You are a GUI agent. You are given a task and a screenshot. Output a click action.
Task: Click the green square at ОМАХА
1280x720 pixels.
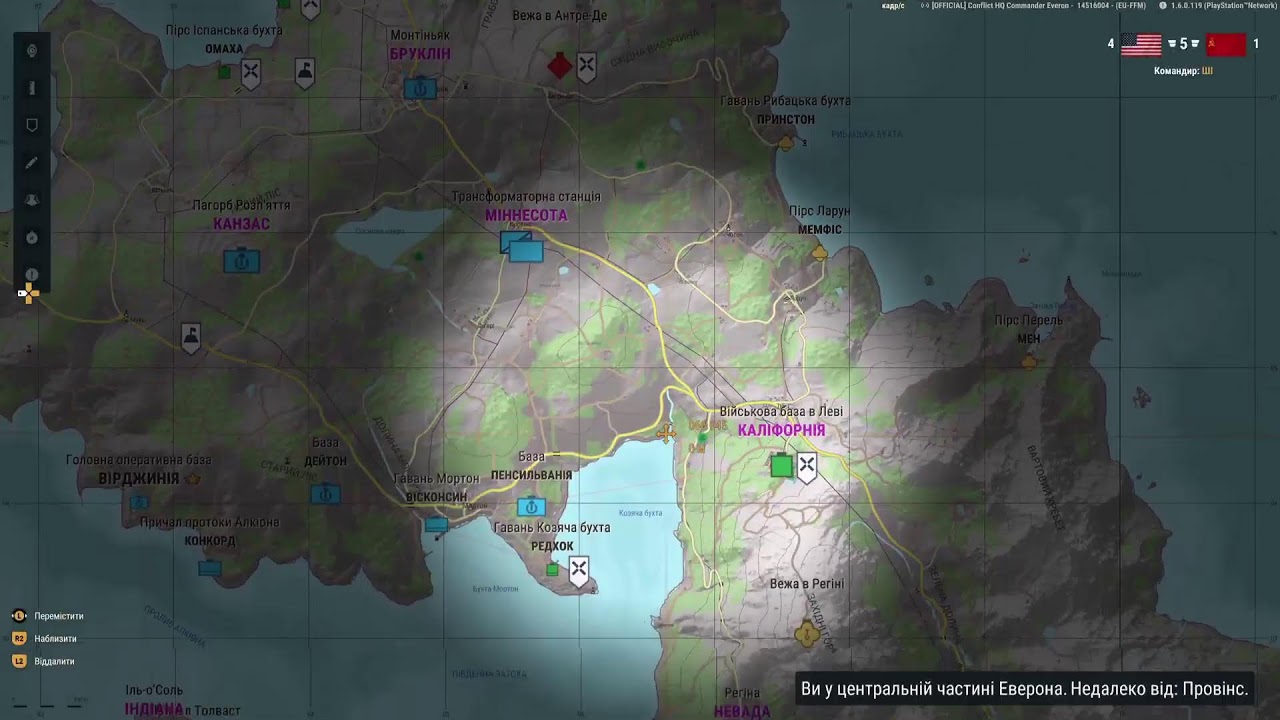[224, 72]
